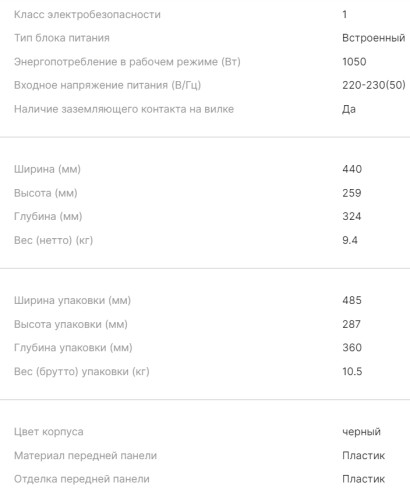The width and height of the screenshot is (410, 500).
Task: Select the 'черный' body color value
Action: 361,432
